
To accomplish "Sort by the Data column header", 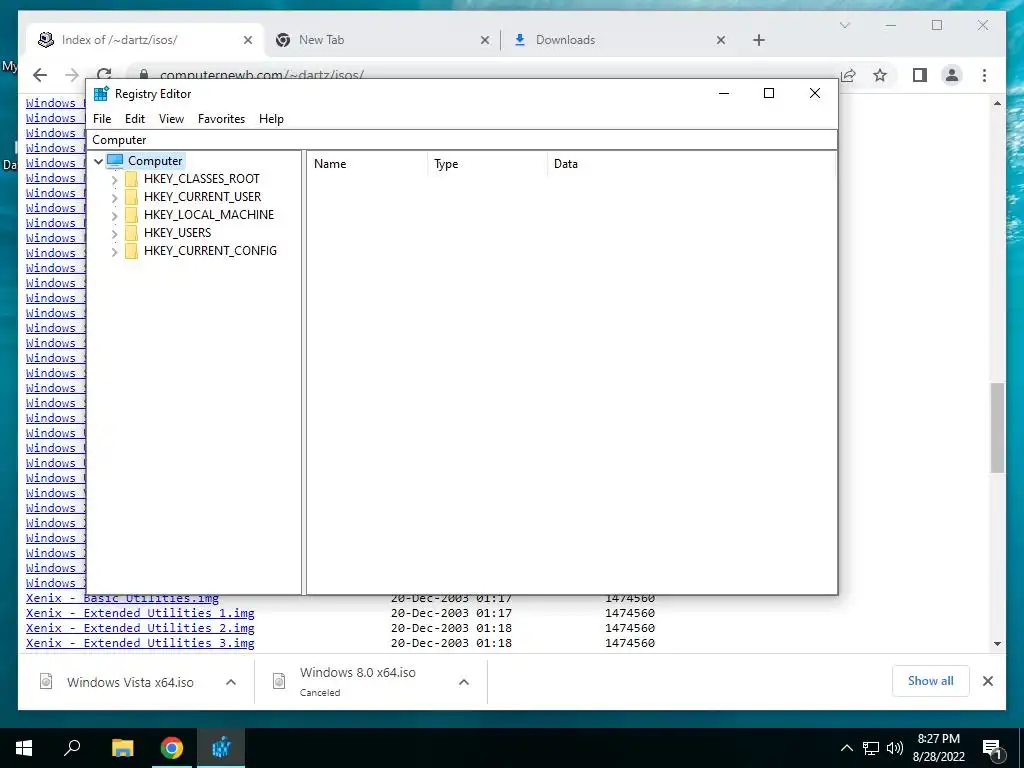I will click(x=691, y=164).
